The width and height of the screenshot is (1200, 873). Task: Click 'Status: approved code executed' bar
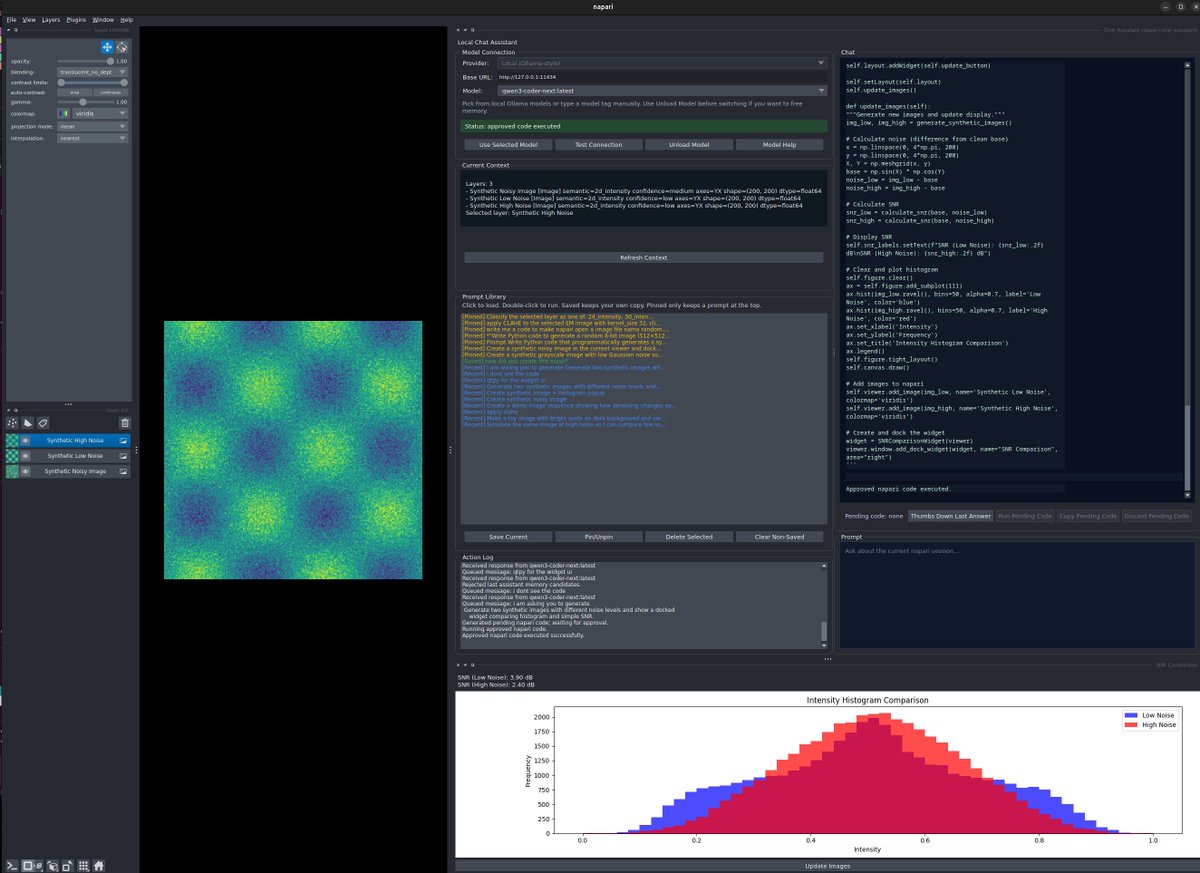(644, 126)
